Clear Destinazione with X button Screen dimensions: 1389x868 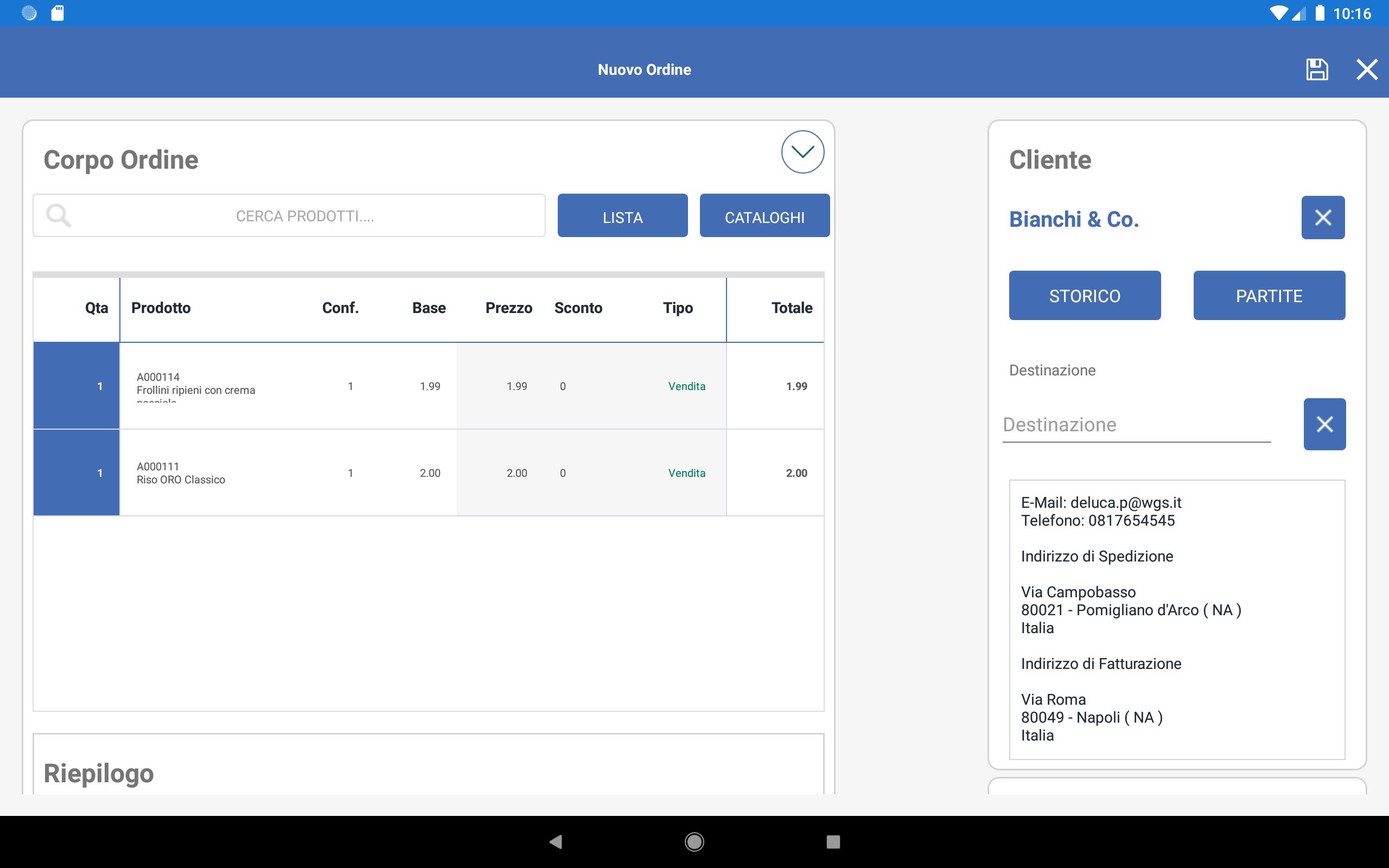tap(1325, 424)
